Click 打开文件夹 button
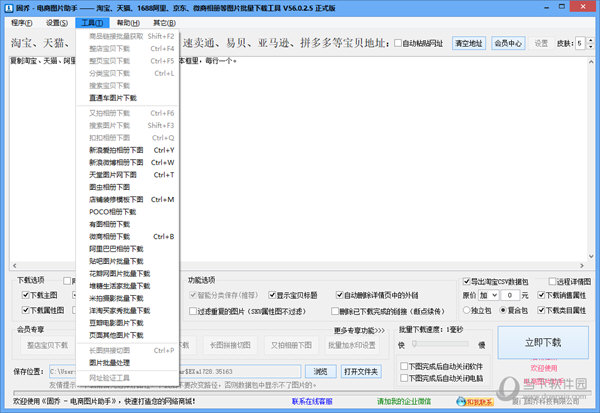600x413 pixels. (361, 371)
